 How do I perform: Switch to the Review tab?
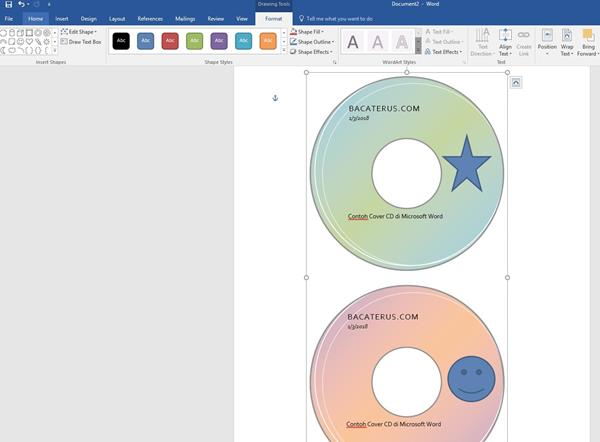tap(216, 19)
